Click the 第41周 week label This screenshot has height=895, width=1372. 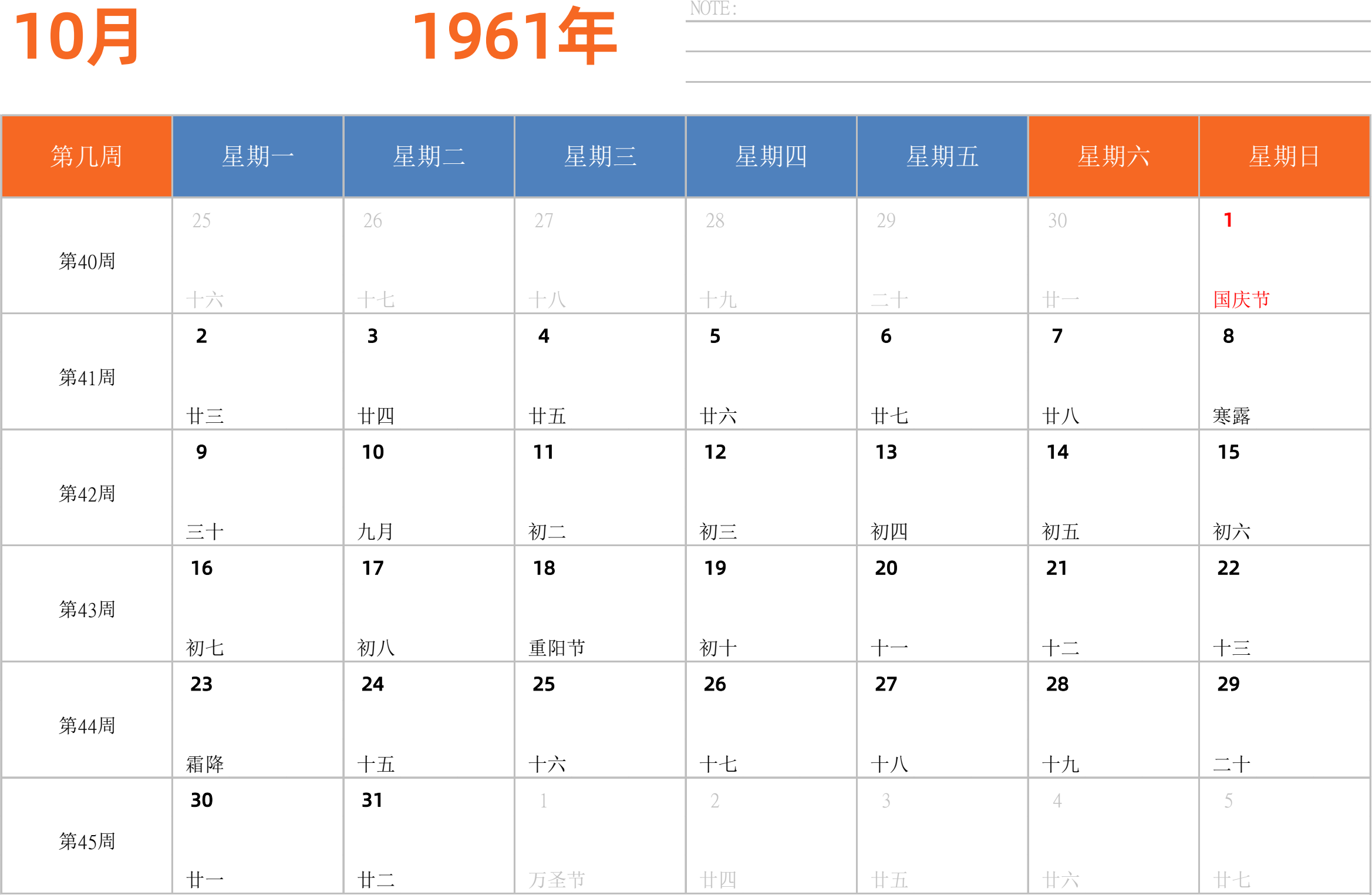click(x=87, y=378)
